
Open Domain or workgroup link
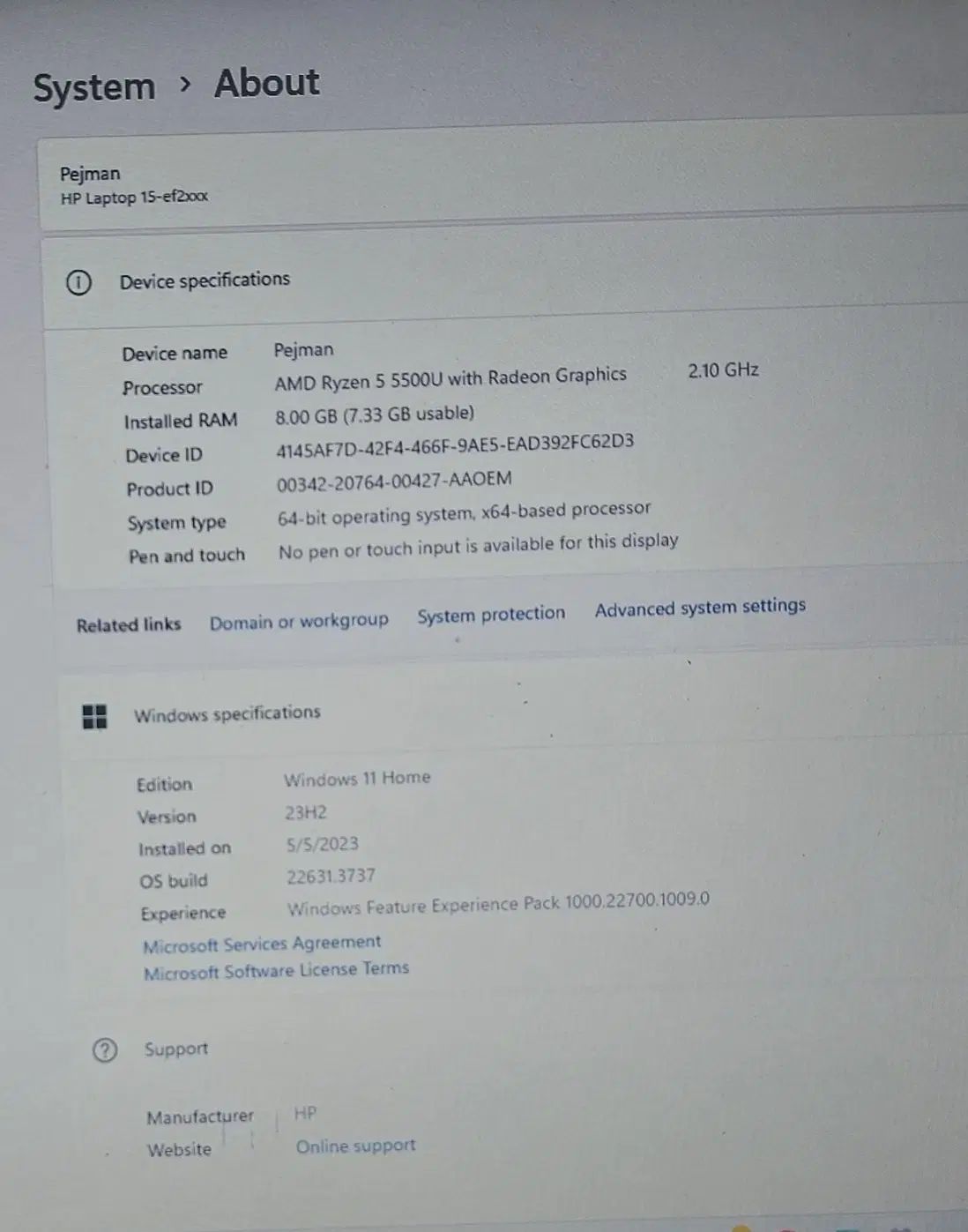point(299,622)
